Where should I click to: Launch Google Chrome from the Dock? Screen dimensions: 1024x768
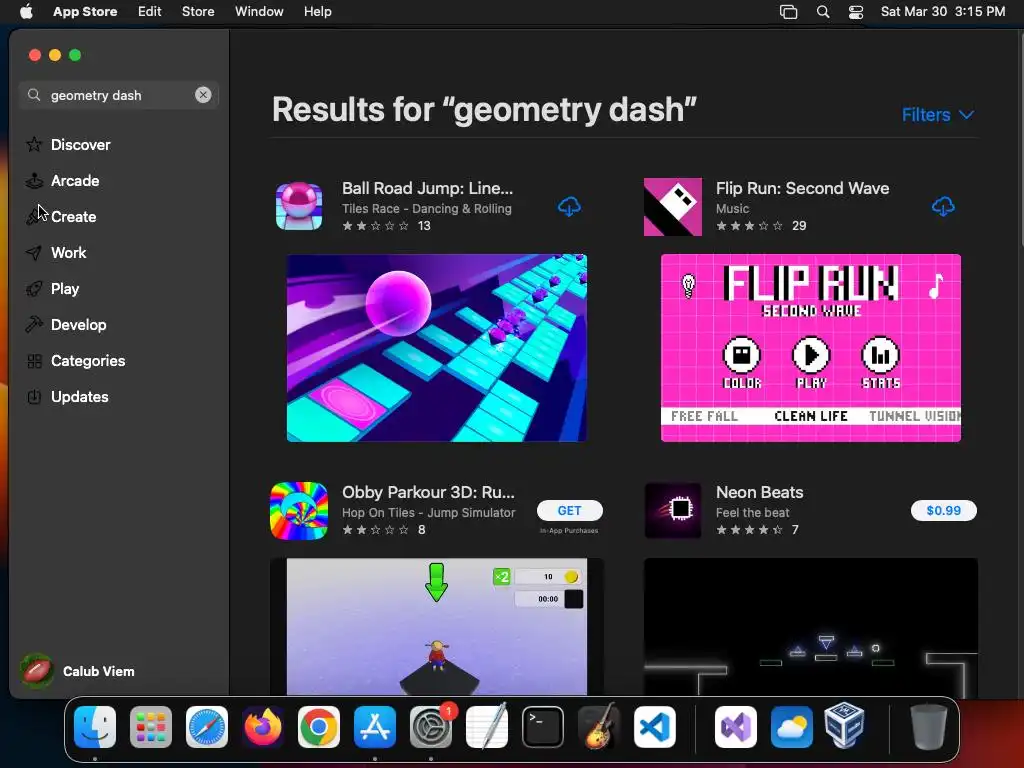[319, 727]
